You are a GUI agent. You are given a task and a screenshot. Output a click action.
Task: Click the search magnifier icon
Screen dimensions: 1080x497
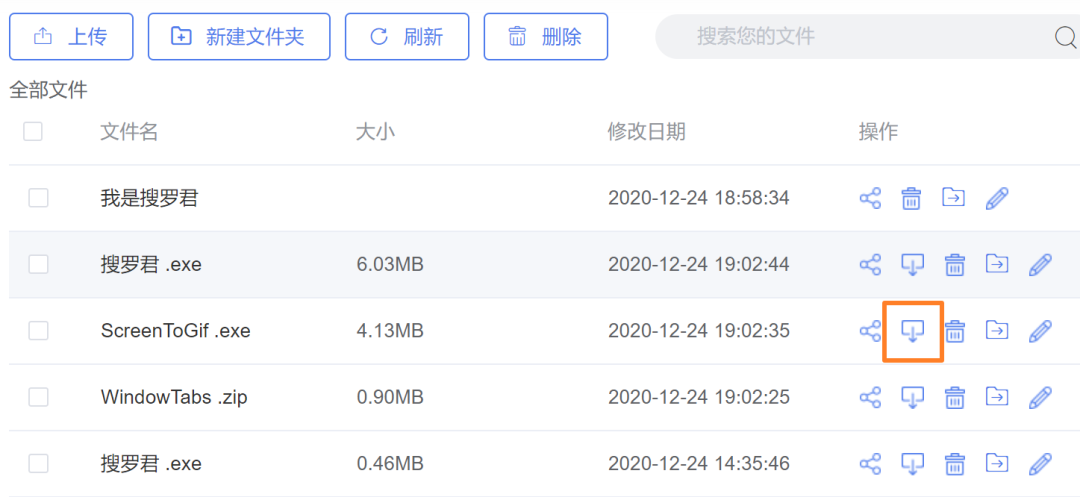(x=1066, y=36)
